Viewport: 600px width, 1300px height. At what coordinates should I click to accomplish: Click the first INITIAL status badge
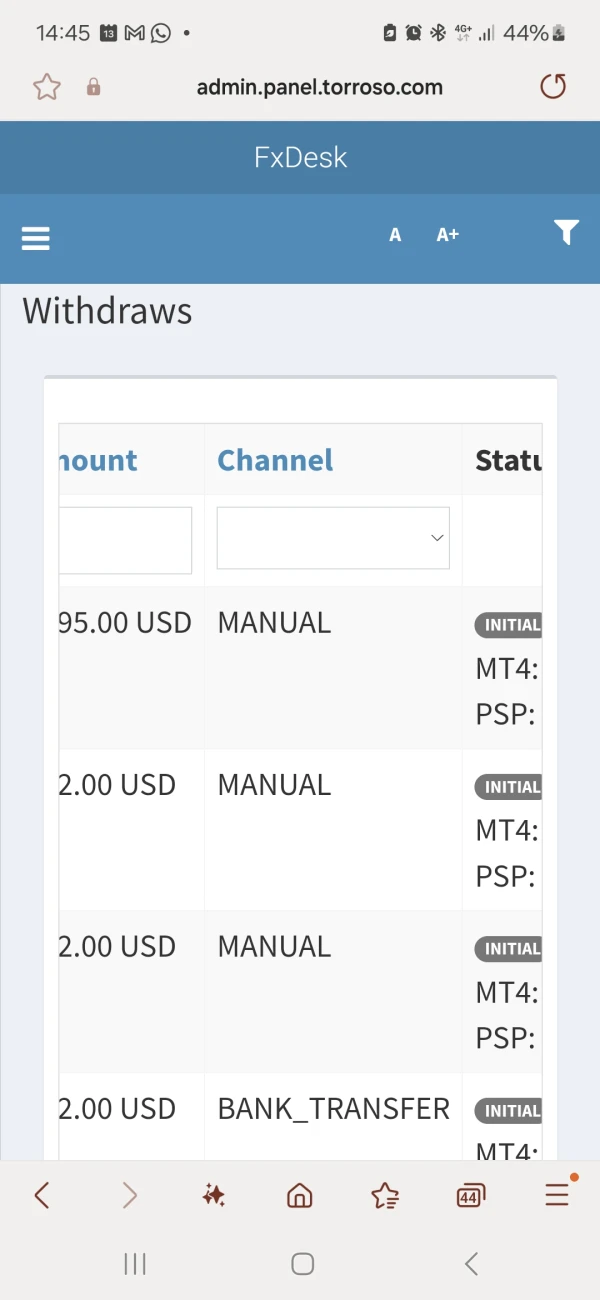point(509,625)
